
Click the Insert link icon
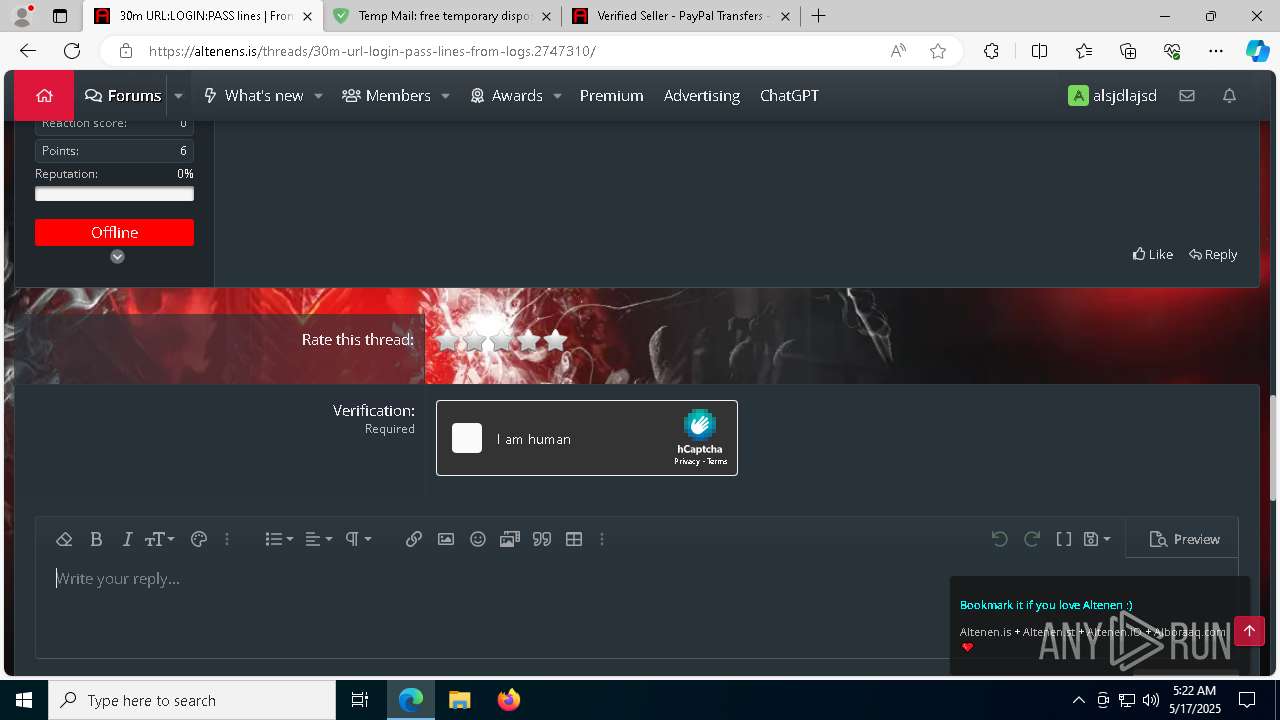414,539
